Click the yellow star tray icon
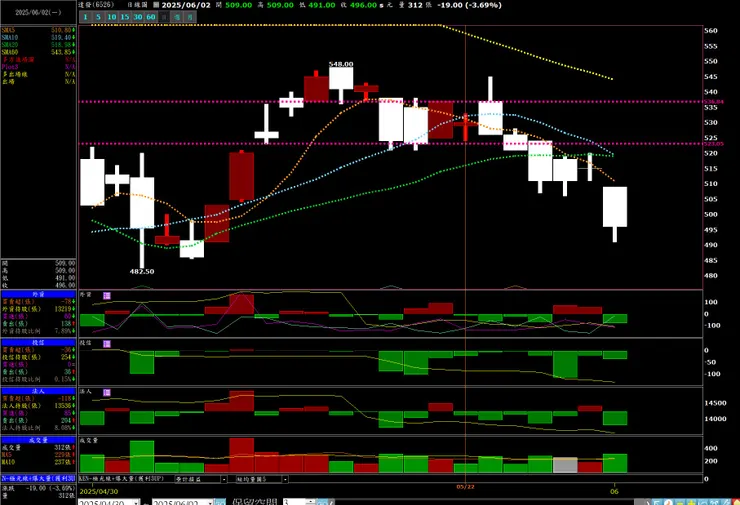 click(691, 502)
